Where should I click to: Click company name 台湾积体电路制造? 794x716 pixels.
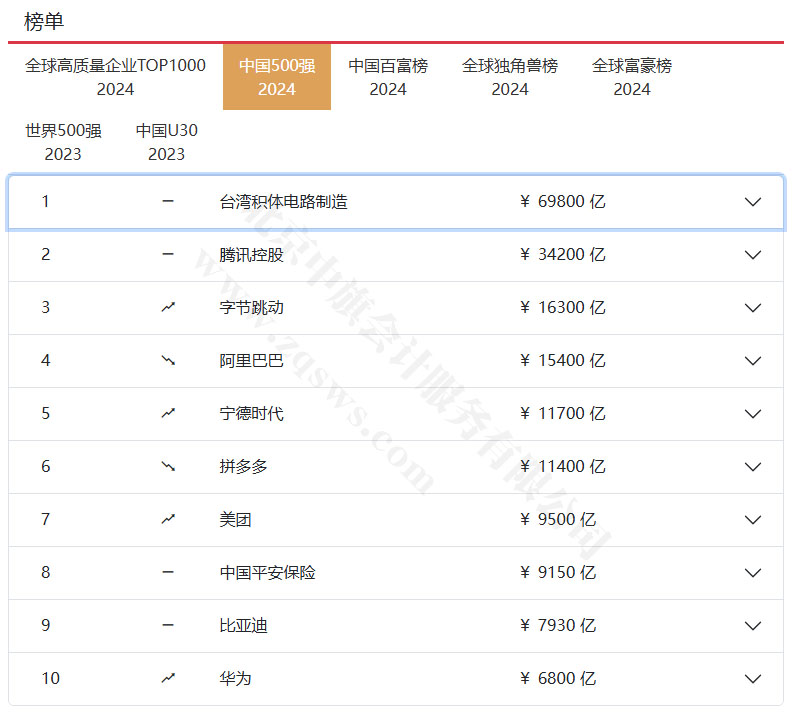[x=284, y=202]
